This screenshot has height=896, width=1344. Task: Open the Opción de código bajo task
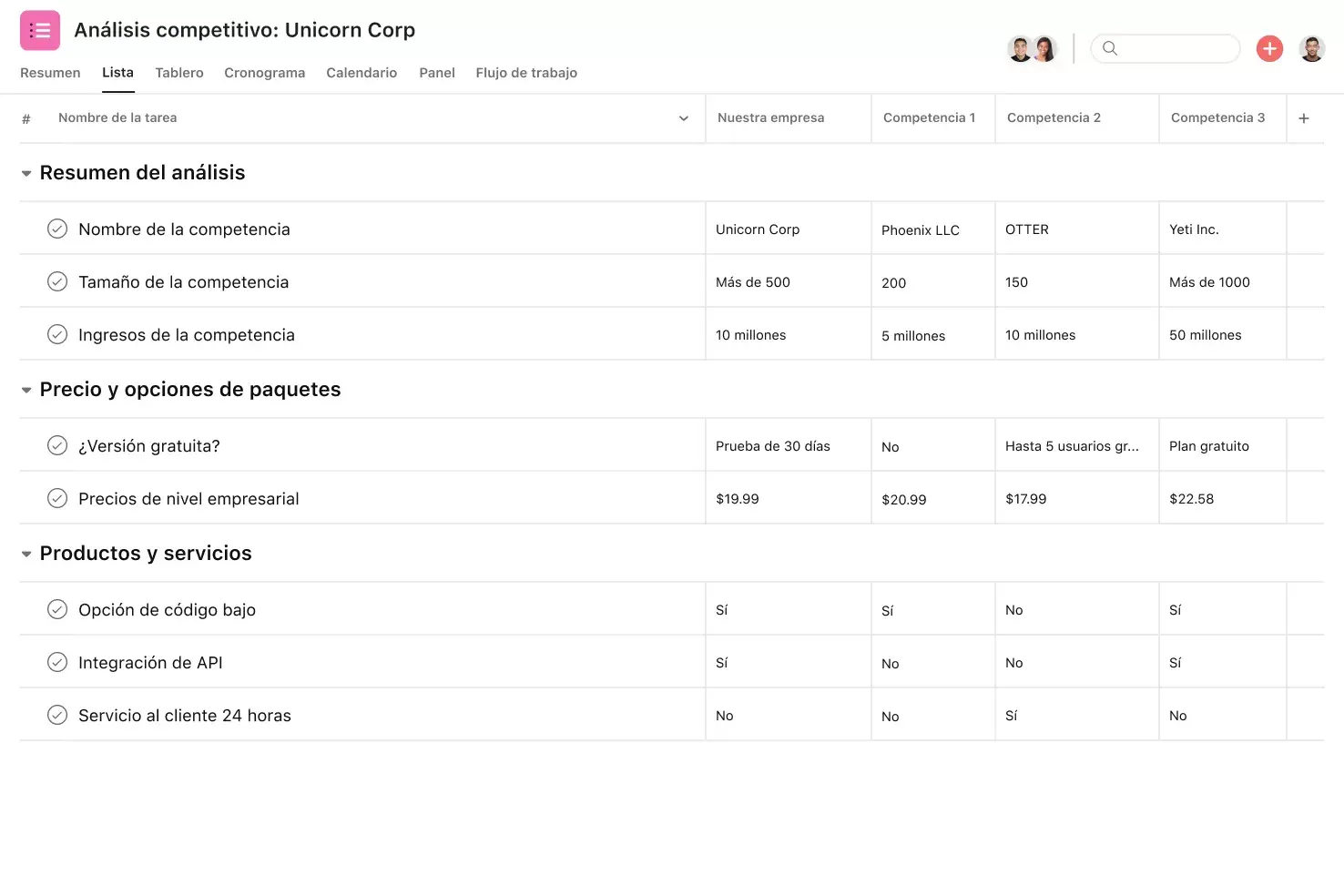coord(167,610)
